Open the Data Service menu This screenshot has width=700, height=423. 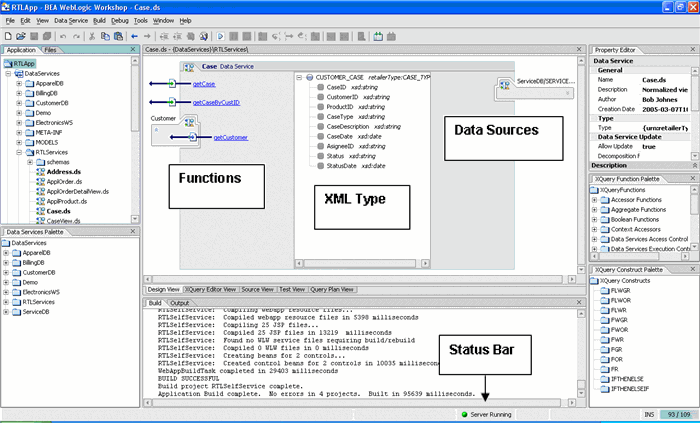click(71, 21)
